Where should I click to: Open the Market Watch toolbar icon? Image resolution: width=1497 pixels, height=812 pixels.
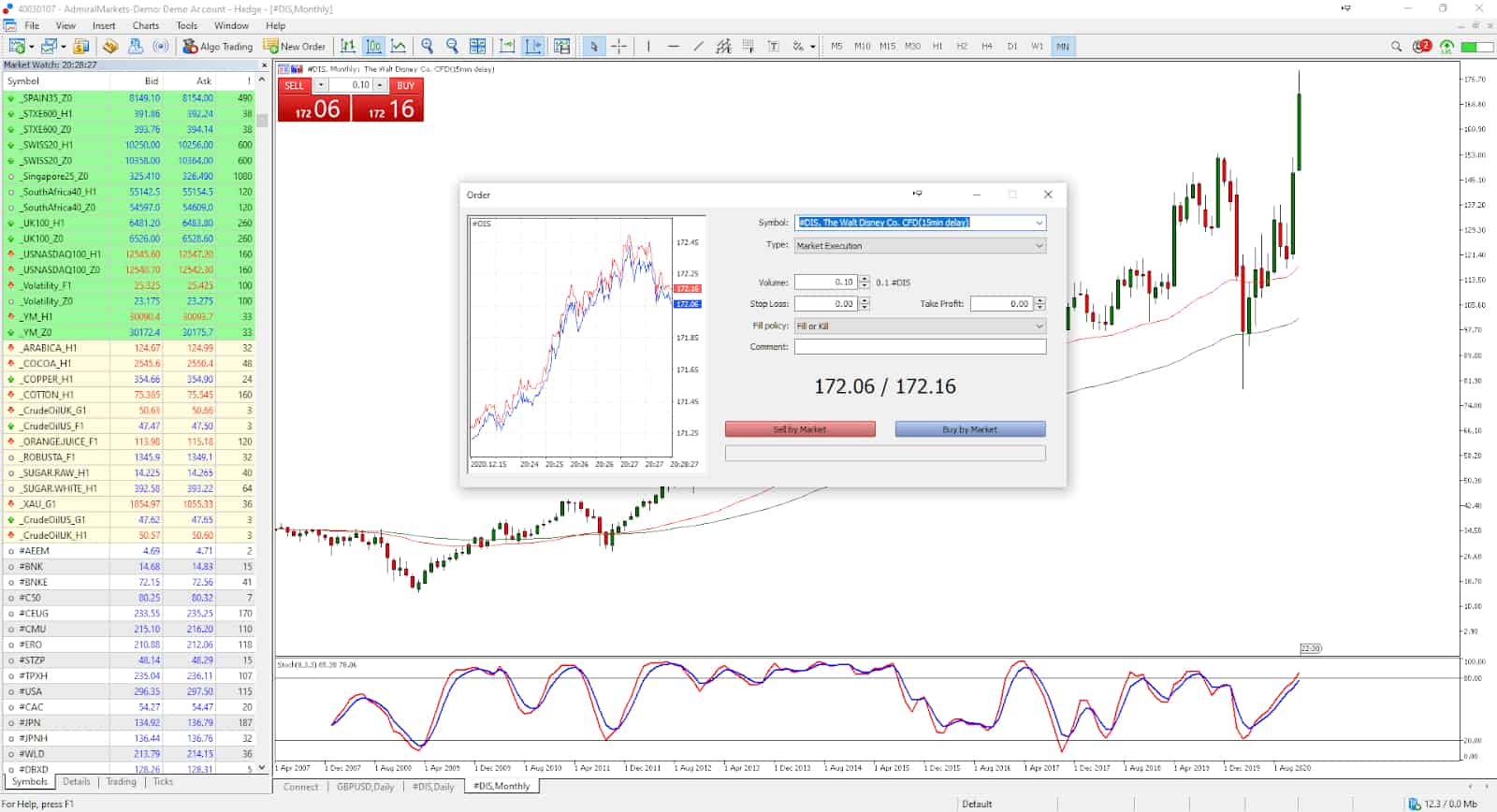pos(81,46)
